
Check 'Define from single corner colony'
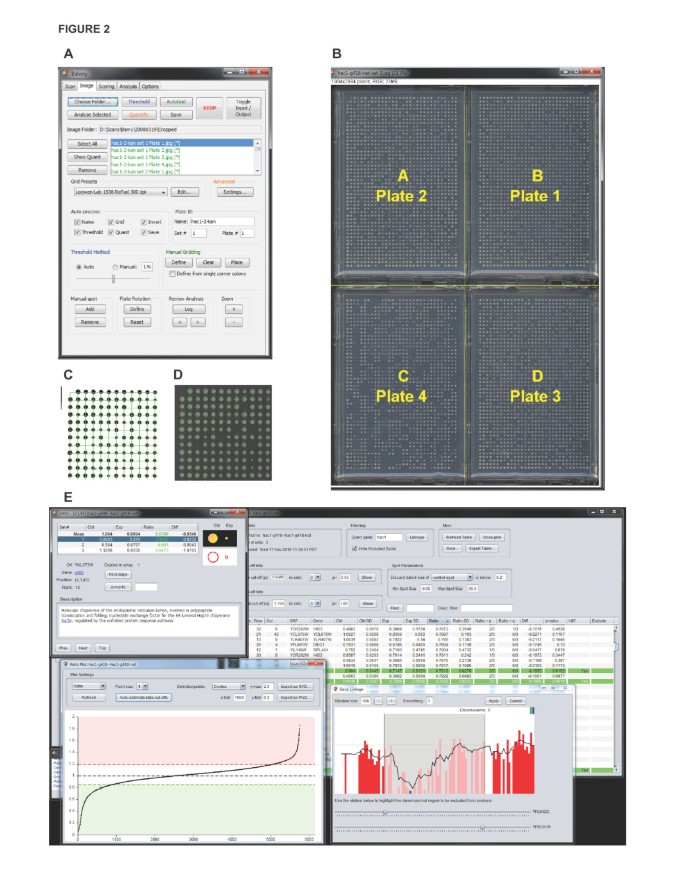tap(172, 273)
